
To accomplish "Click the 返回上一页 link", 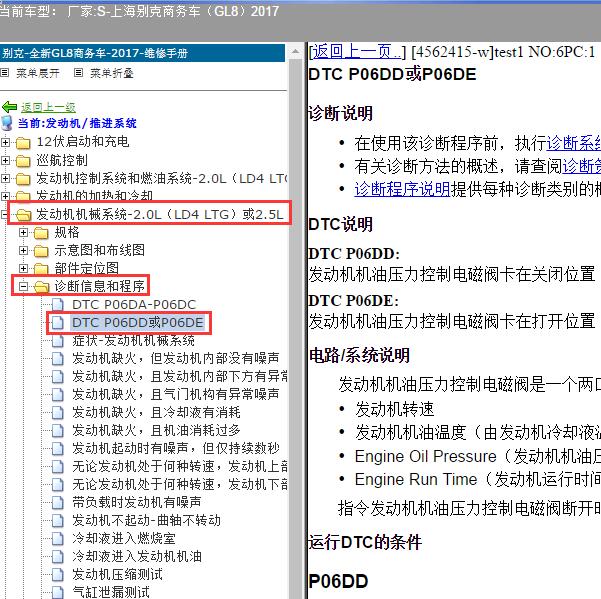I will coord(357,52).
